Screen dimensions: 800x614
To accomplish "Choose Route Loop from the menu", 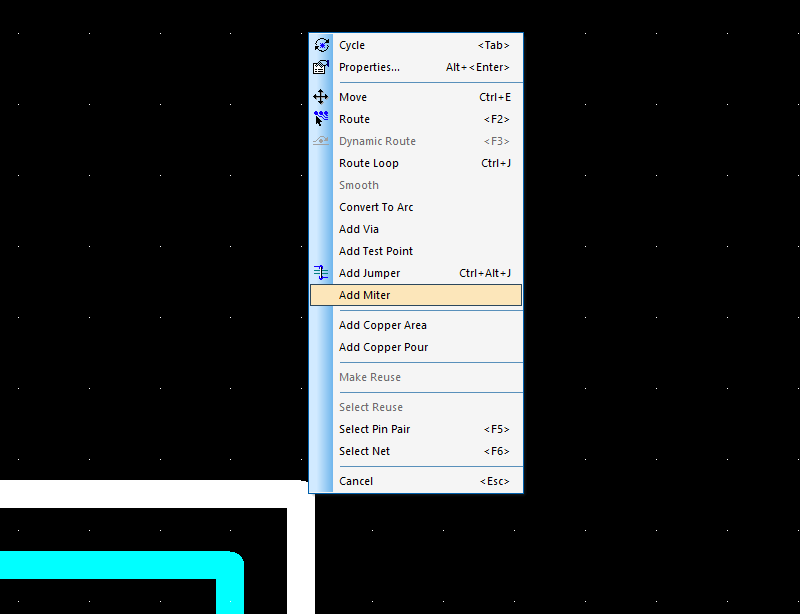I will 369,163.
